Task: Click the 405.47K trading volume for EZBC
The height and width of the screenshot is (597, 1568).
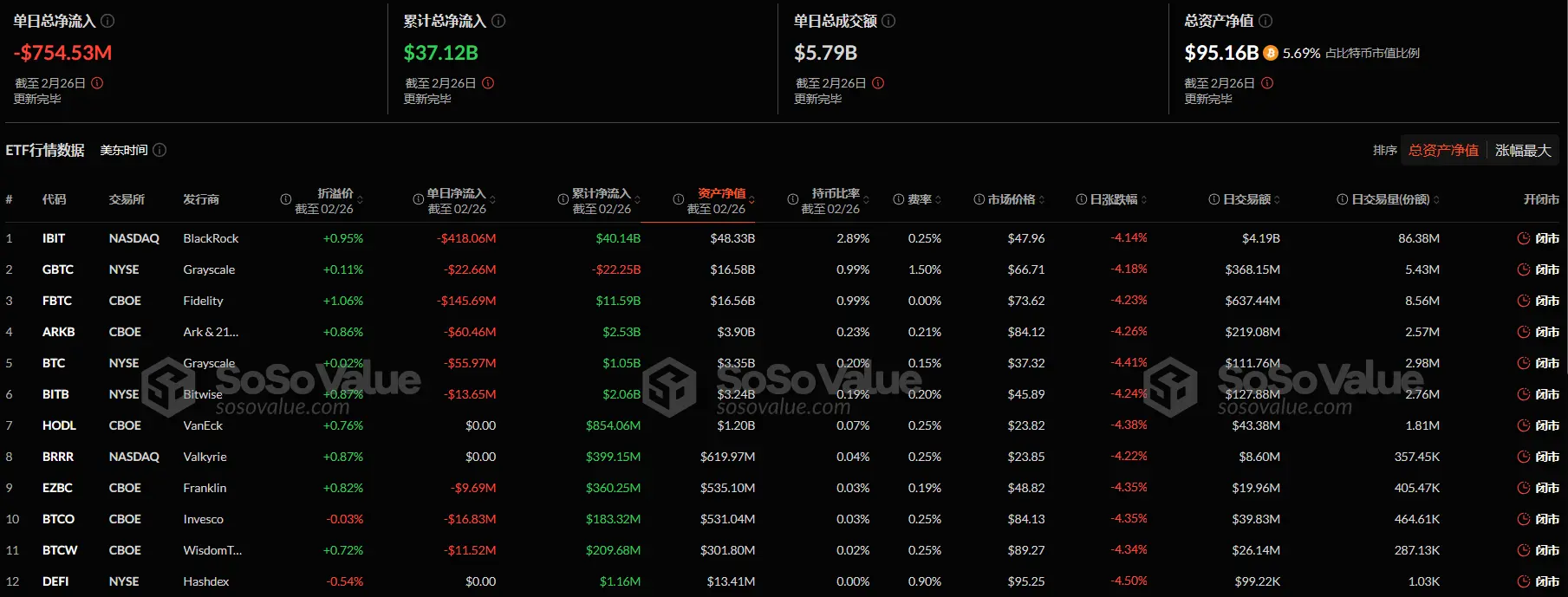Action: point(1417,488)
